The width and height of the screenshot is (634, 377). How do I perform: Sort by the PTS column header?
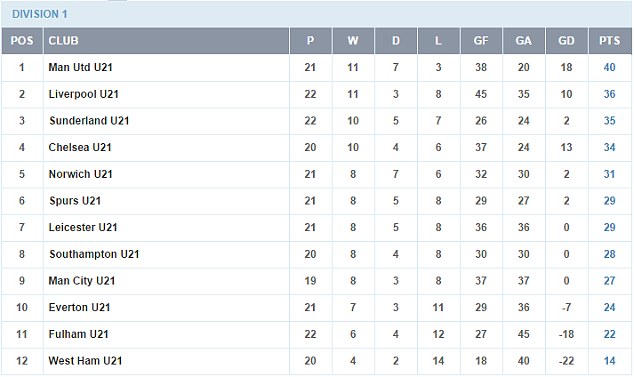[610, 41]
